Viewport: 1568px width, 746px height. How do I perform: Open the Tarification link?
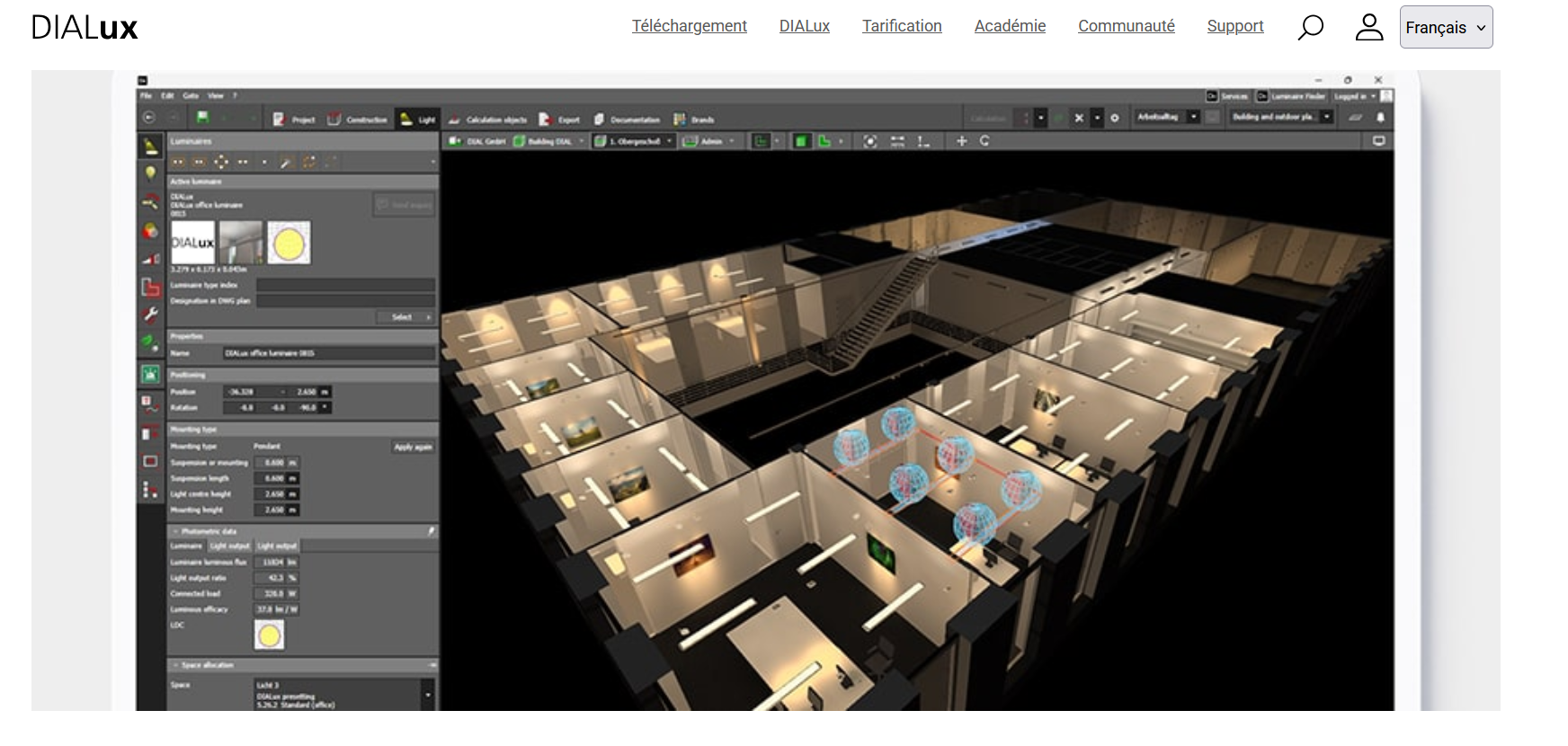click(x=902, y=26)
